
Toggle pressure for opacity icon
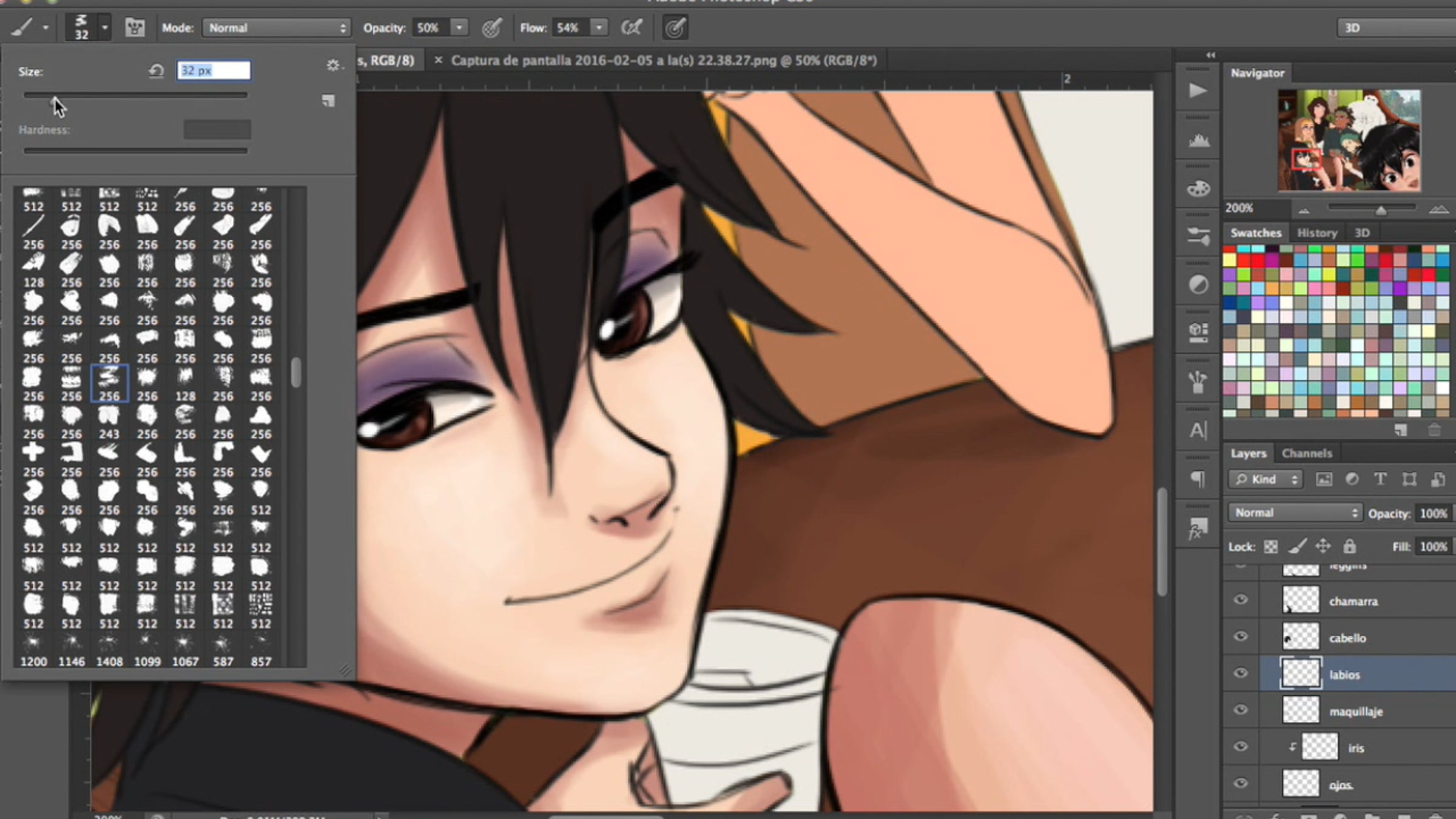click(491, 28)
